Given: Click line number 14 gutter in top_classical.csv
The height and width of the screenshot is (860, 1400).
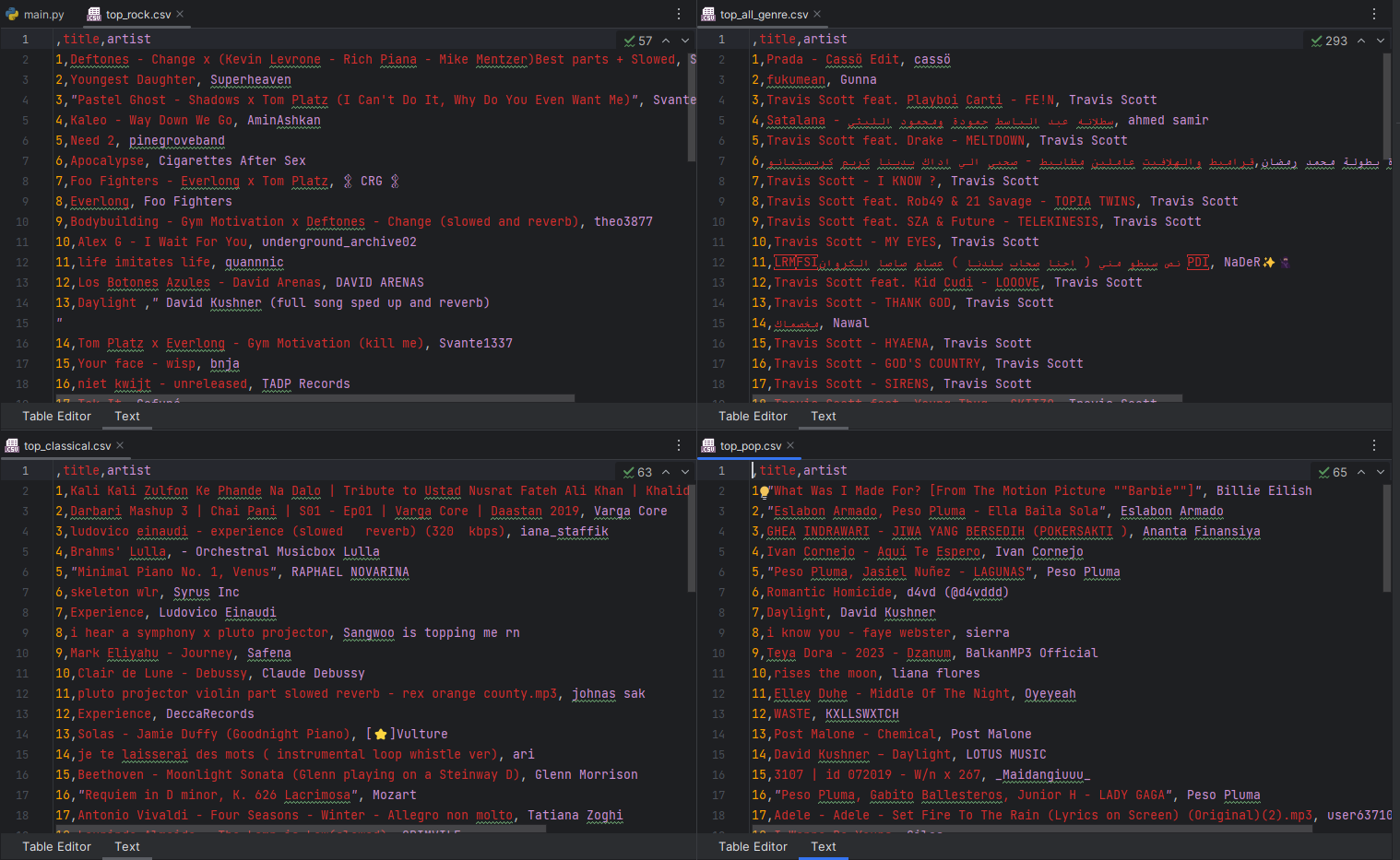Looking at the screenshot, I should click(22, 735).
